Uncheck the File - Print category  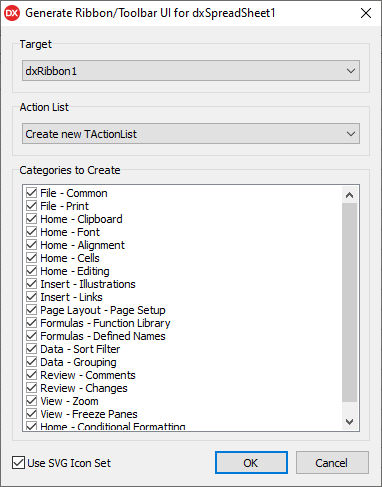click(31, 206)
